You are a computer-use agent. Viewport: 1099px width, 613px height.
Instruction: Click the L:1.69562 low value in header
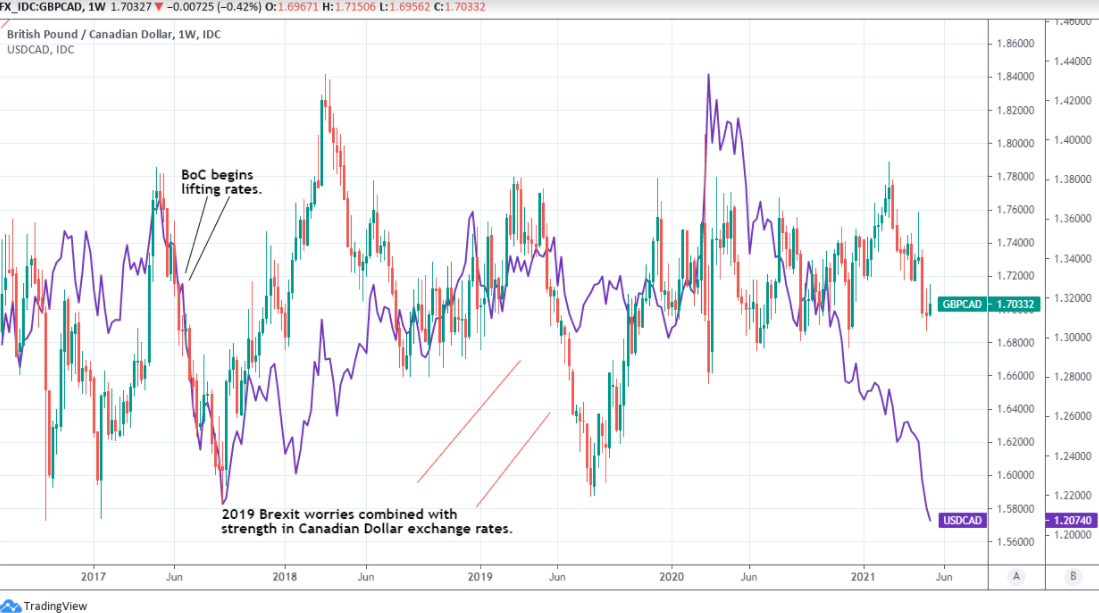(407, 6)
